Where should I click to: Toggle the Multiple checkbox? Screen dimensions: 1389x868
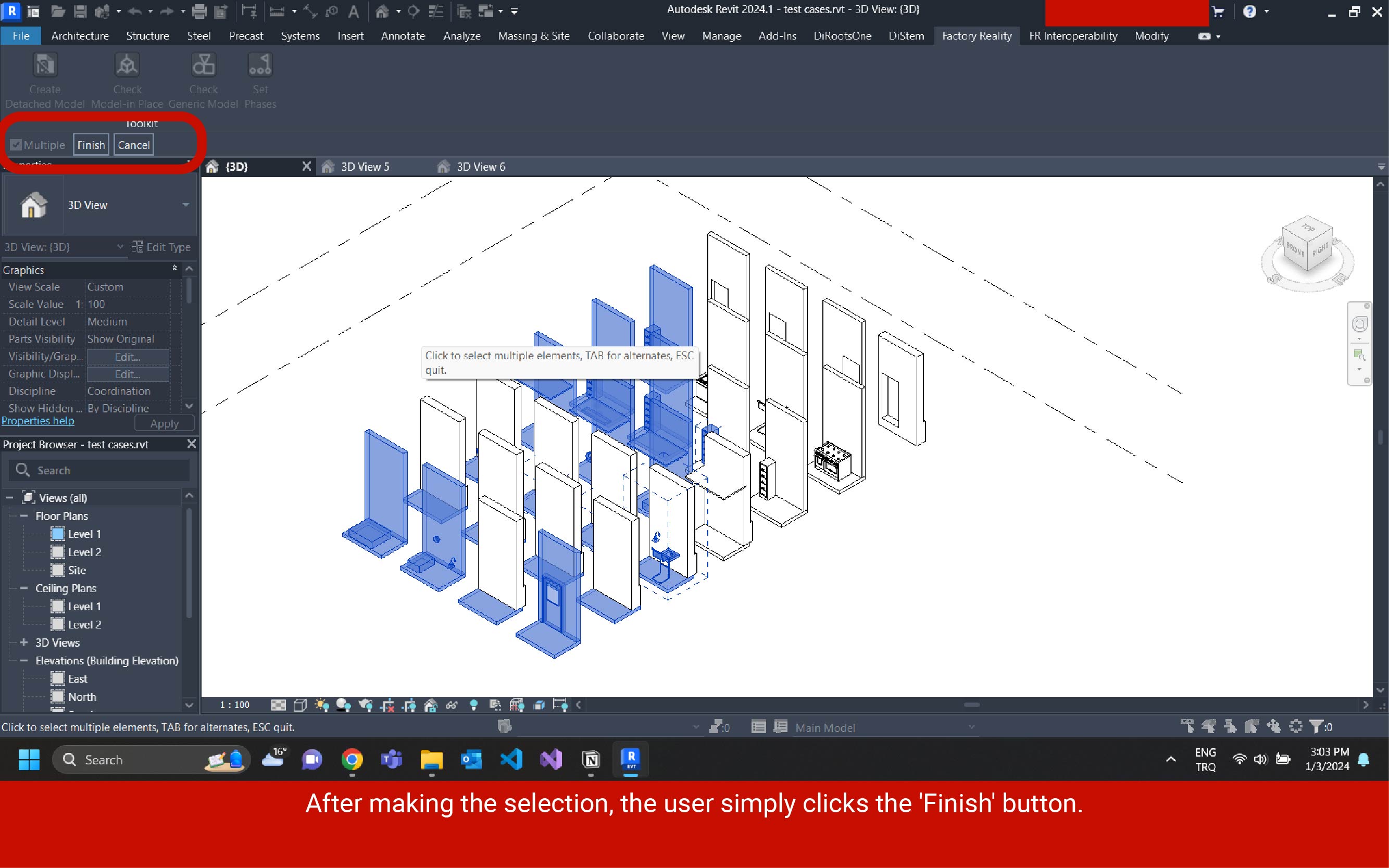16,145
